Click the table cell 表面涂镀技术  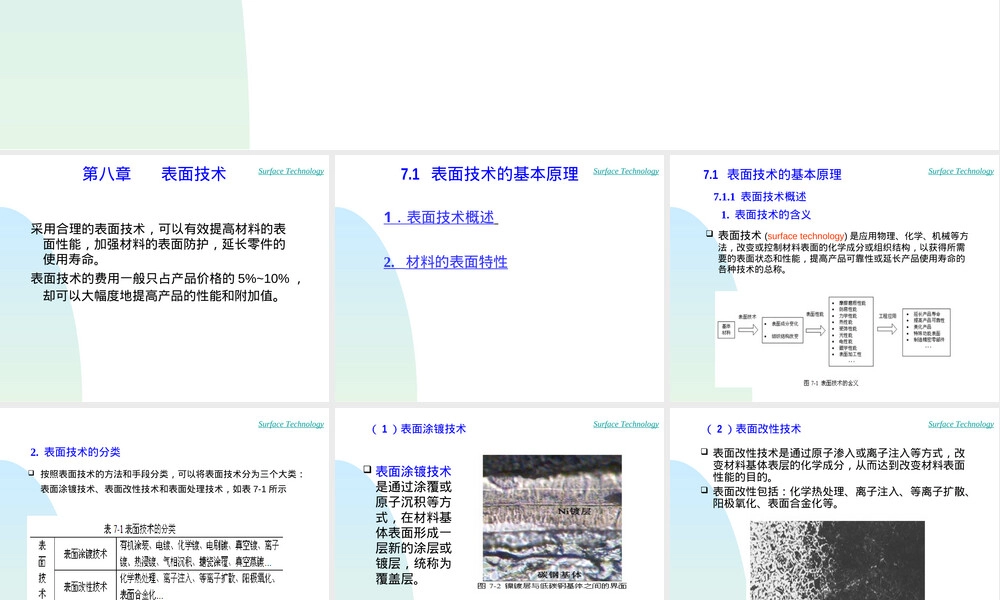click(85, 554)
